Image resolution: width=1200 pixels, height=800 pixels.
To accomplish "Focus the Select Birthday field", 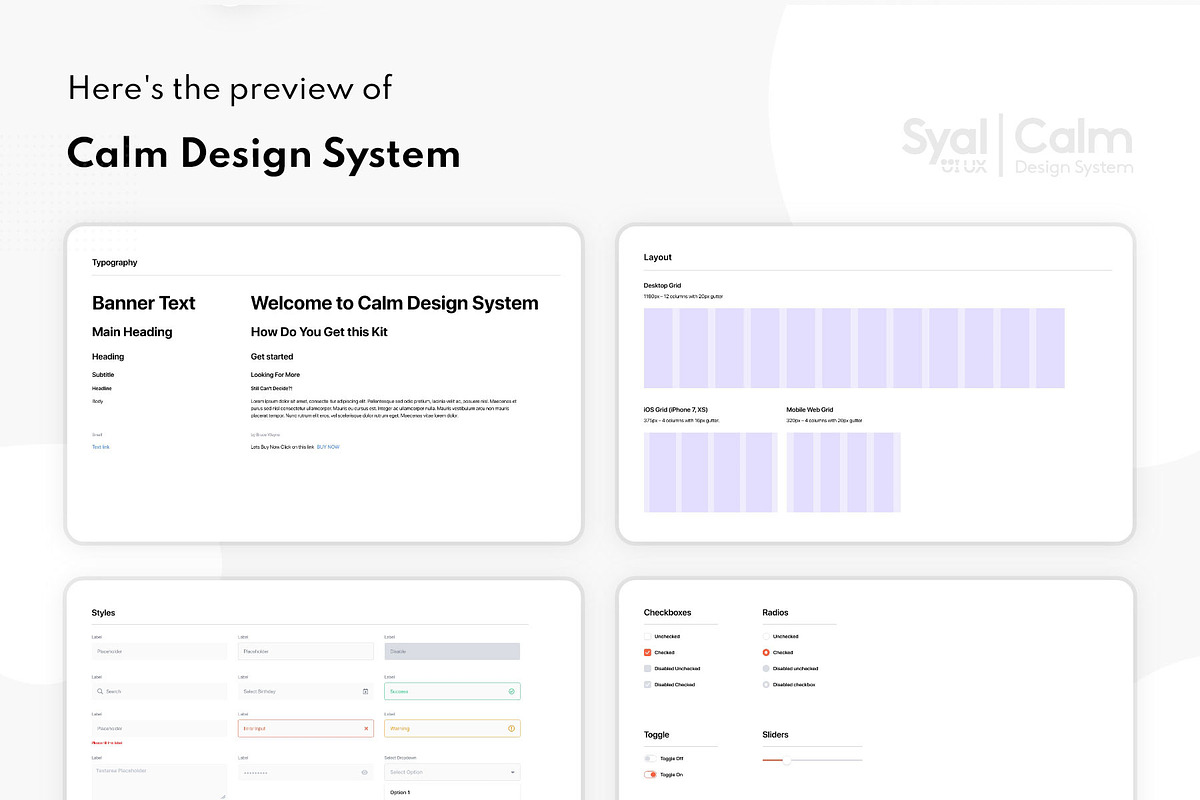I will click(305, 691).
